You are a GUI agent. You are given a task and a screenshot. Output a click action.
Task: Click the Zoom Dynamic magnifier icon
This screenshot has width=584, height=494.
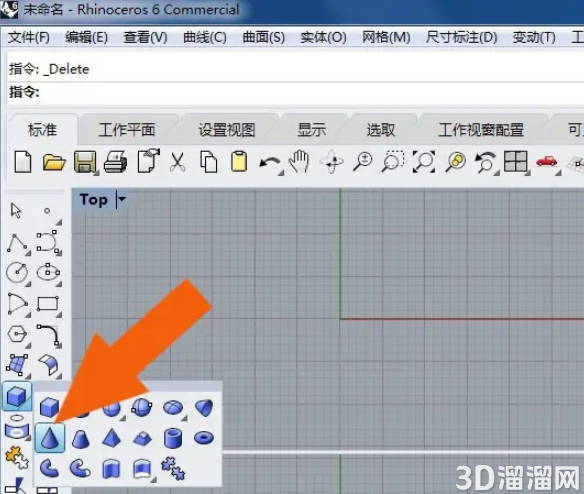click(362, 162)
